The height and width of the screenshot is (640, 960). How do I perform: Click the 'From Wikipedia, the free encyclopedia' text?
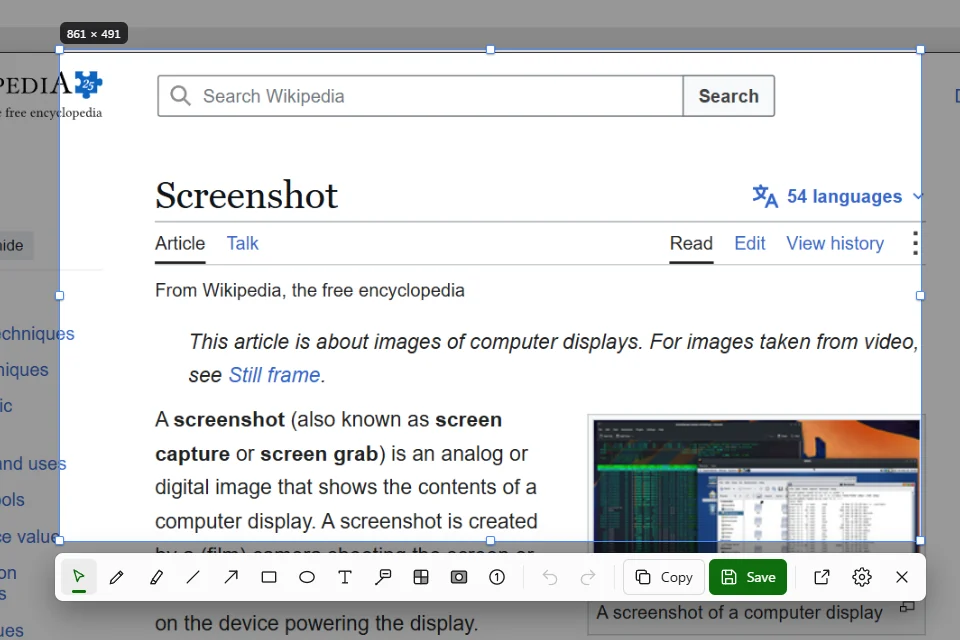[310, 290]
